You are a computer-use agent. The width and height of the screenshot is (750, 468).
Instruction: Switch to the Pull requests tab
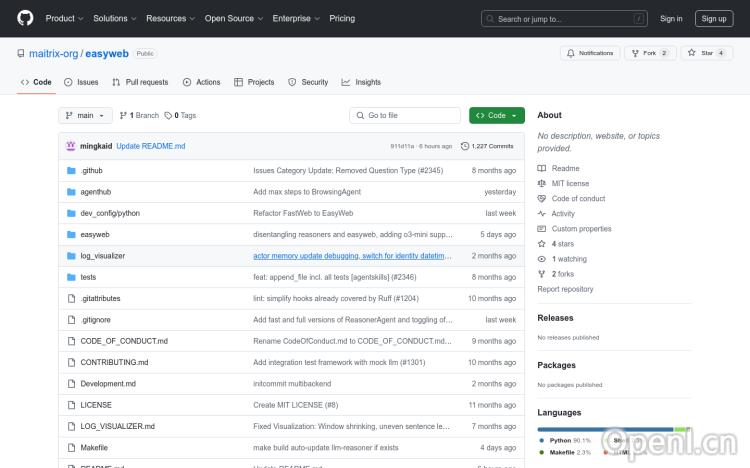(x=140, y=82)
